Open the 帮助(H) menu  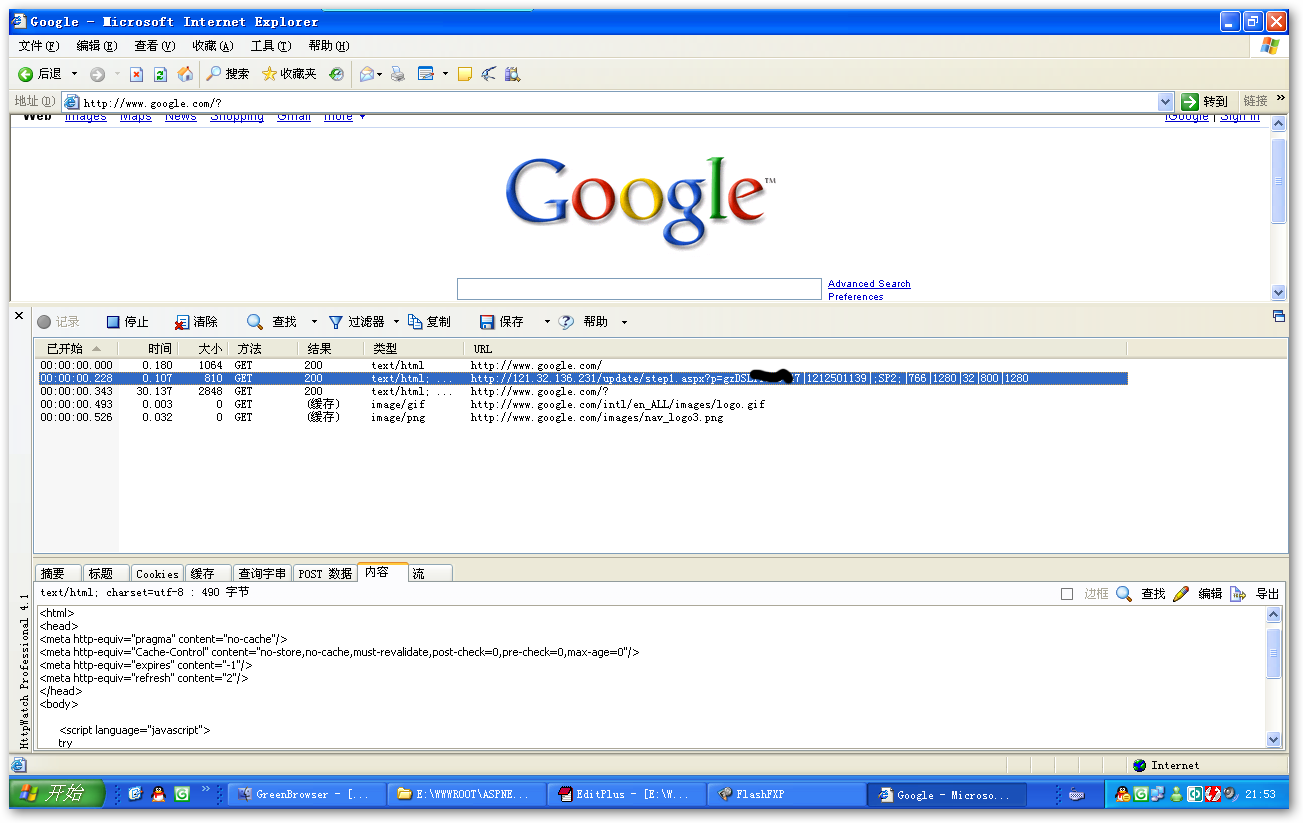pyautogui.click(x=329, y=46)
